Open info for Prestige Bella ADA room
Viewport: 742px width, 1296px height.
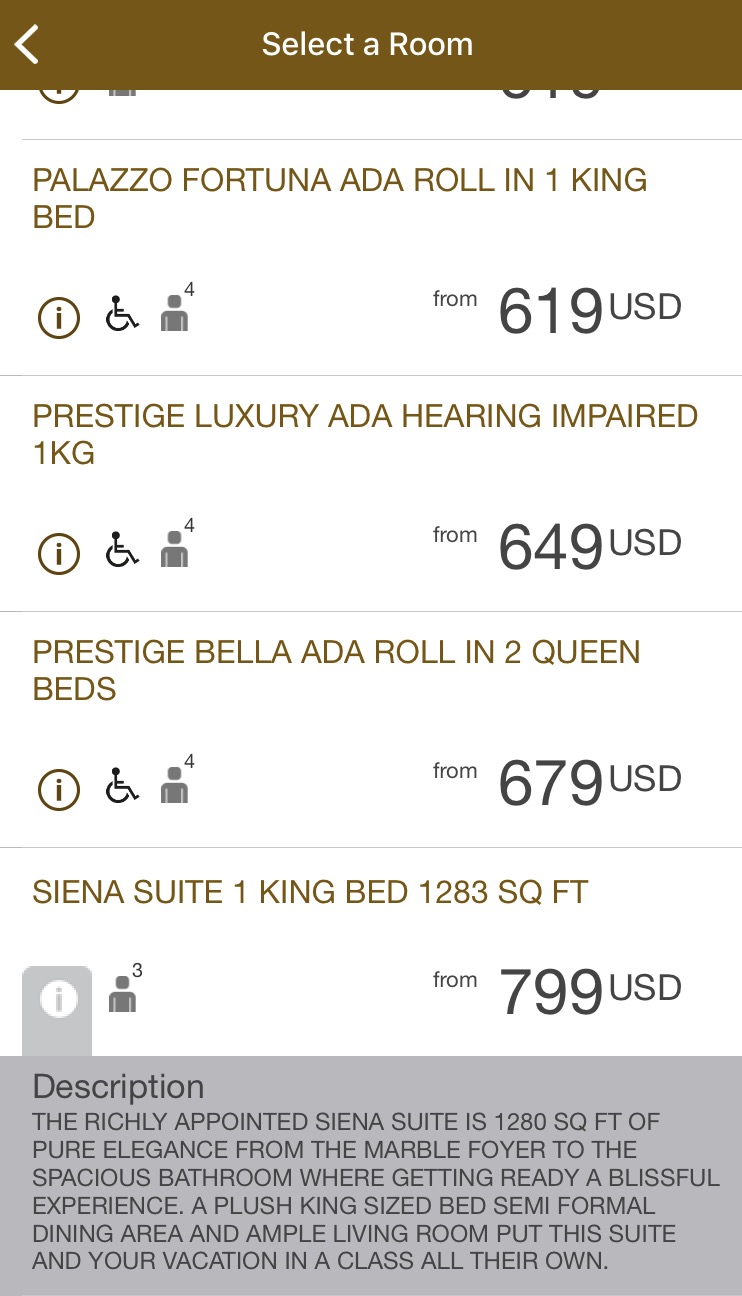(58, 790)
